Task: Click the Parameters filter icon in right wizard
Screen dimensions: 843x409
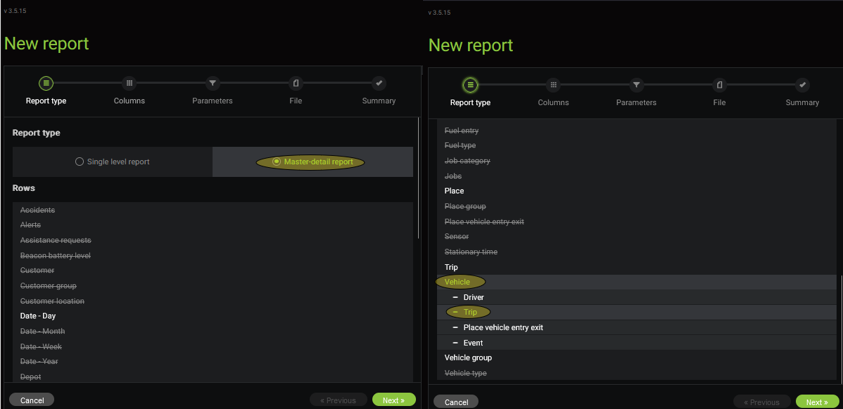Action: pyautogui.click(x=636, y=85)
